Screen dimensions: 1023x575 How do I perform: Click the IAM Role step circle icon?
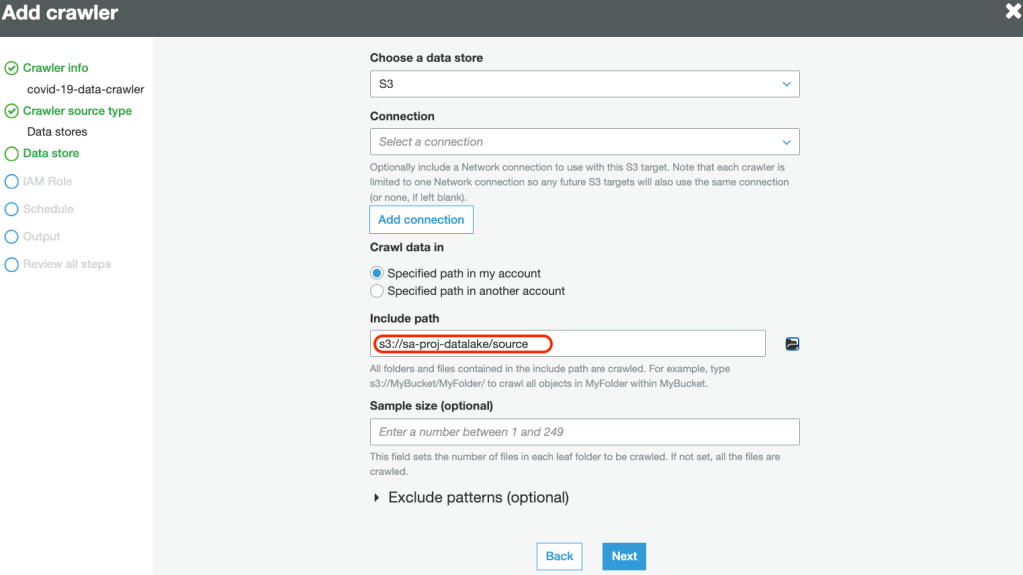(x=12, y=182)
